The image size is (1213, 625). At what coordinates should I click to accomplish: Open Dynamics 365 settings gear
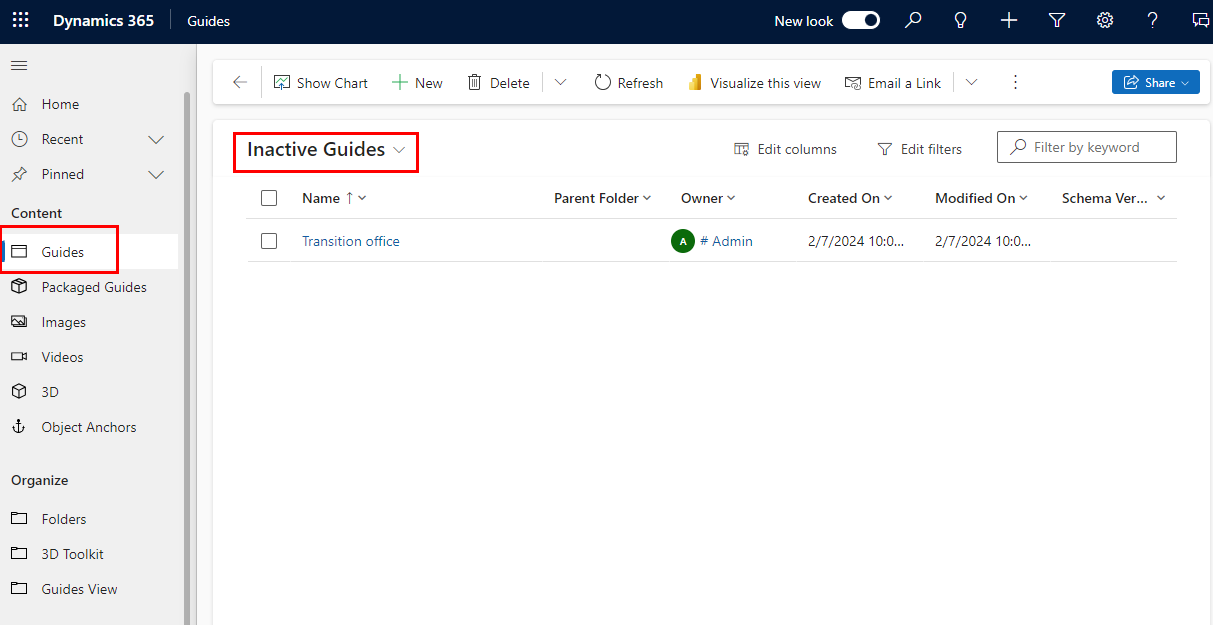[x=1104, y=20]
